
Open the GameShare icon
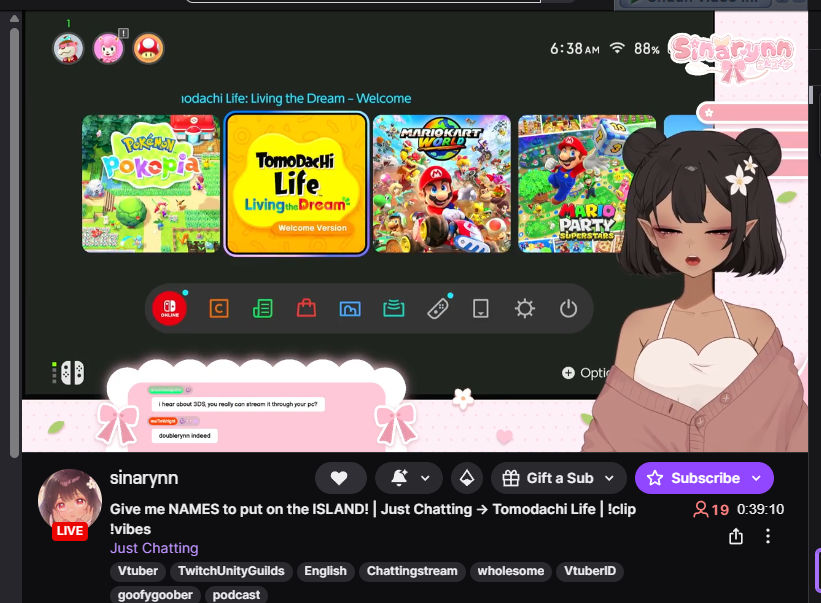394,308
